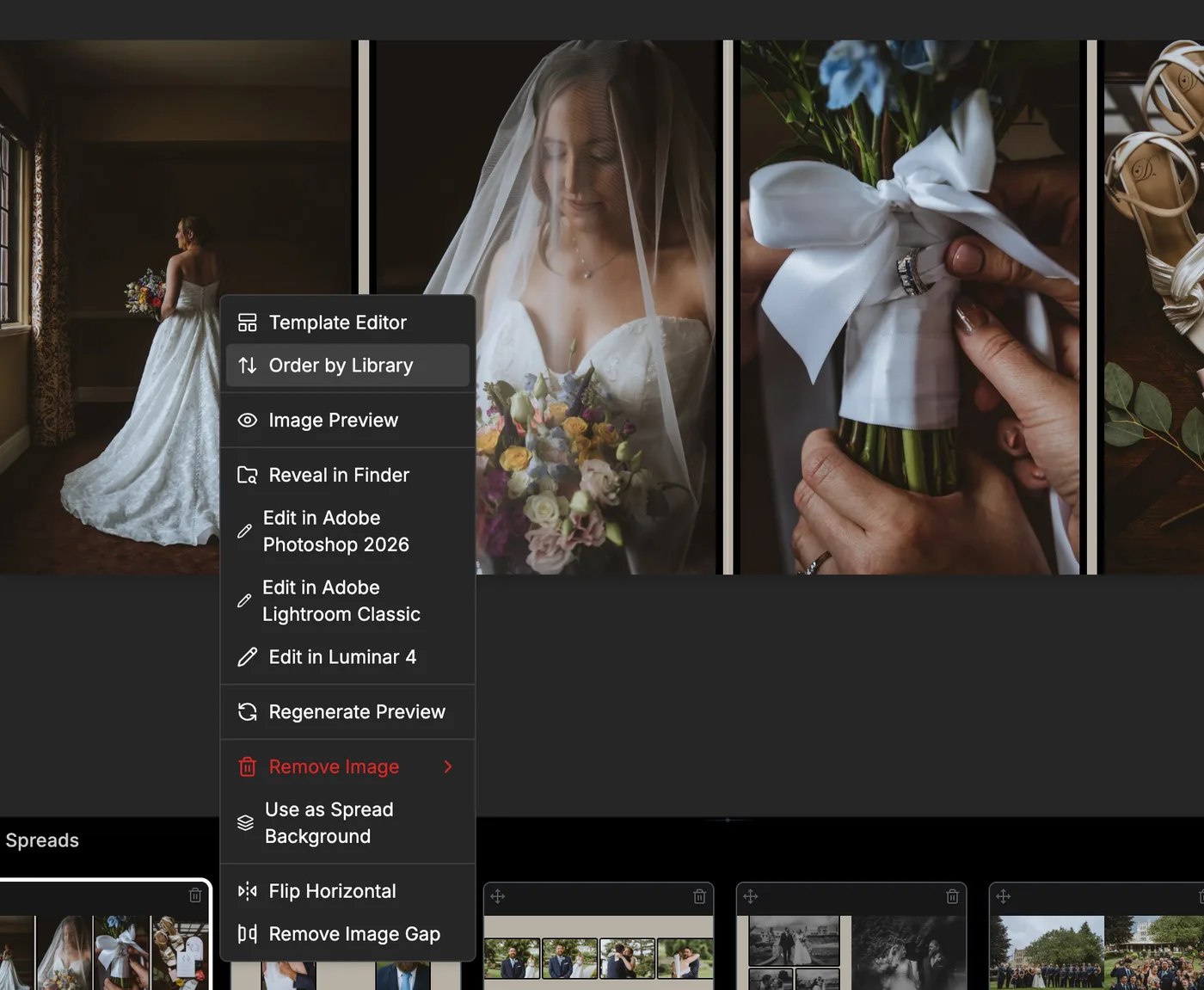Click Regenerate Preview
The width and height of the screenshot is (1204, 990).
point(347,712)
